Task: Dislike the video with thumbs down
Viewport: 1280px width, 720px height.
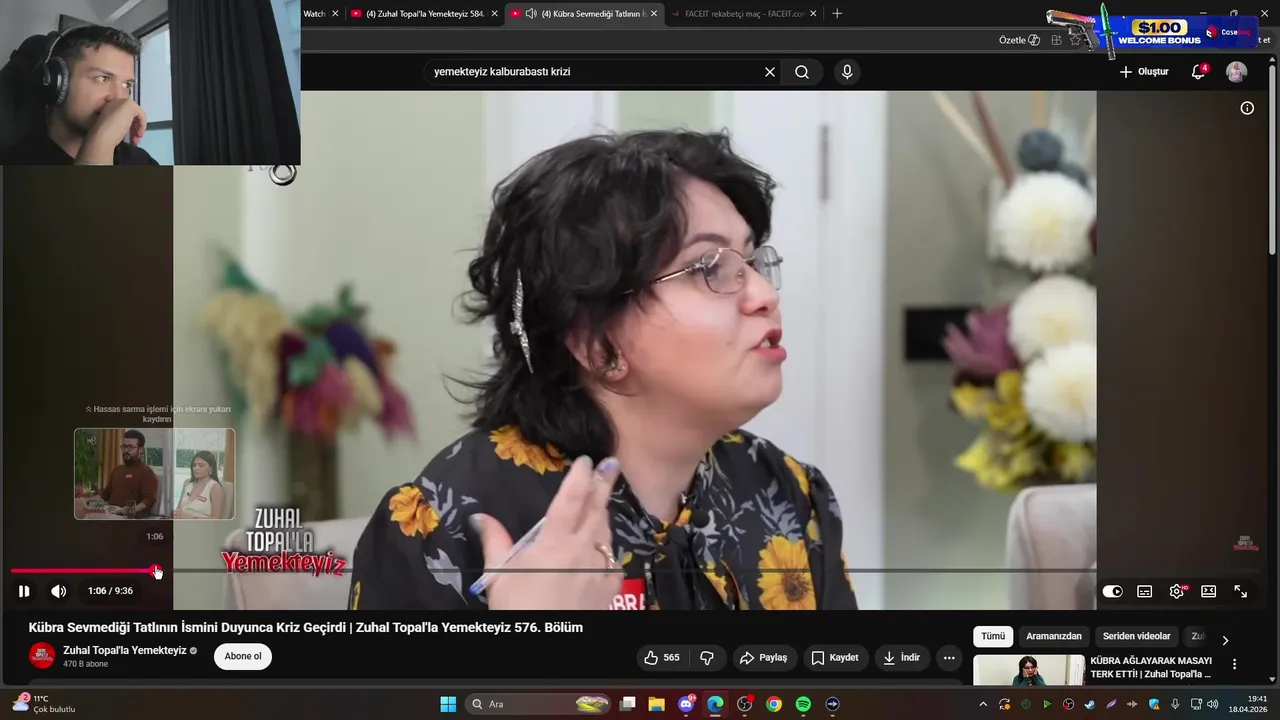Action: click(707, 657)
